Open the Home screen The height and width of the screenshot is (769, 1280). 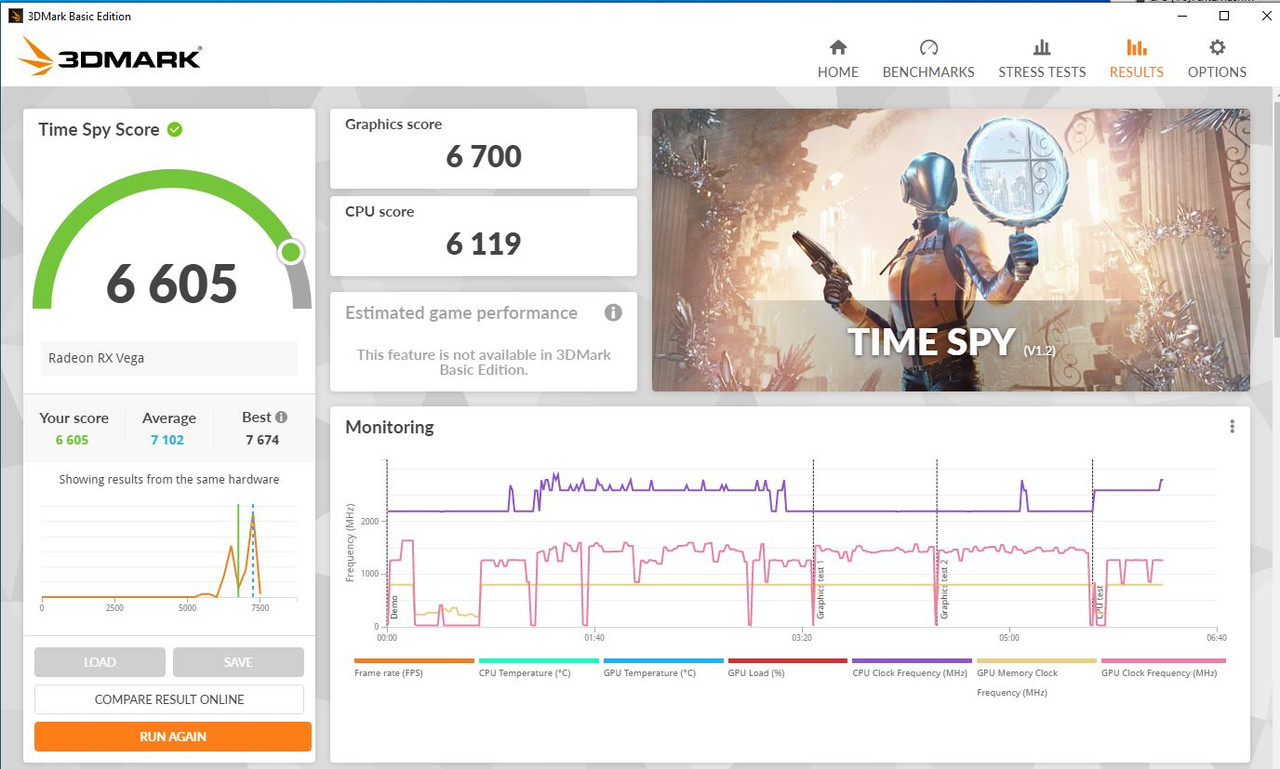(838, 57)
